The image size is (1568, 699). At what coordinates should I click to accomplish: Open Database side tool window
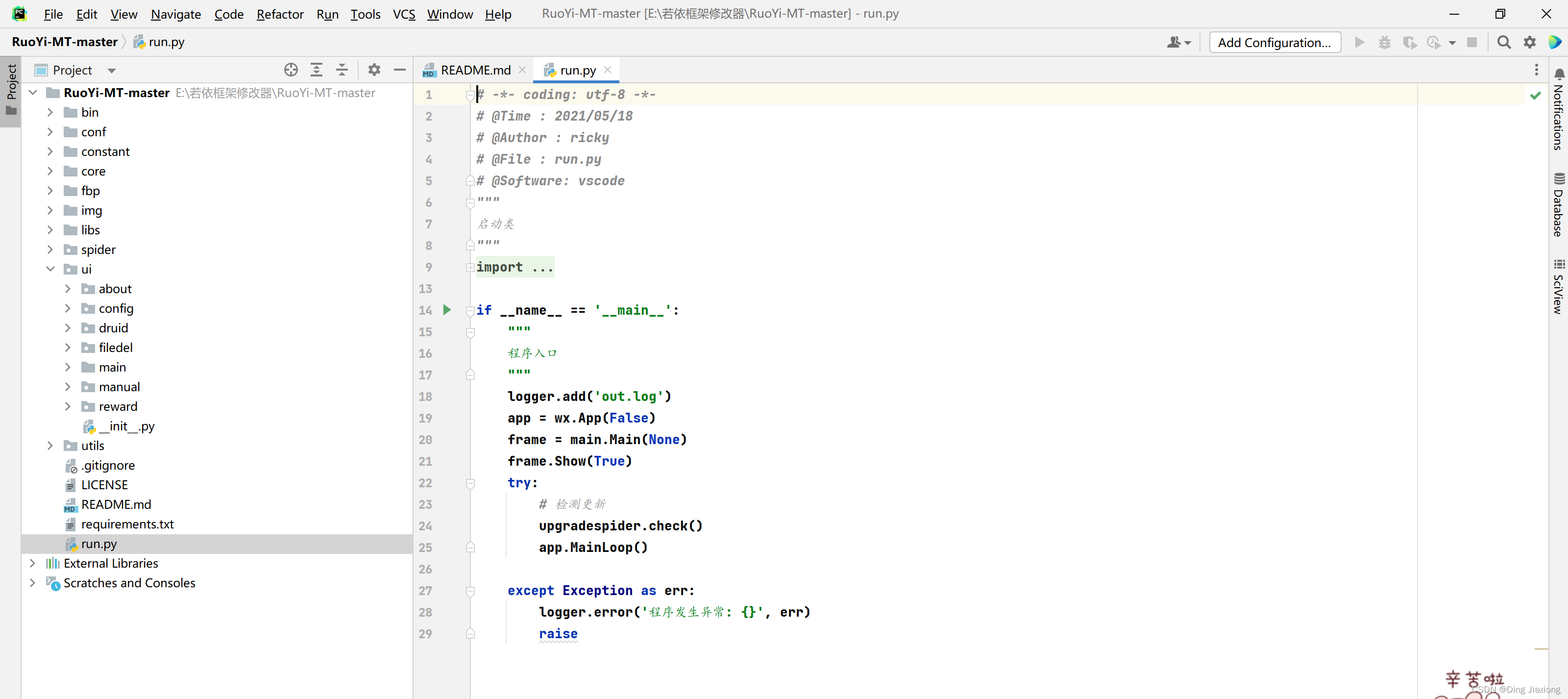[1558, 204]
